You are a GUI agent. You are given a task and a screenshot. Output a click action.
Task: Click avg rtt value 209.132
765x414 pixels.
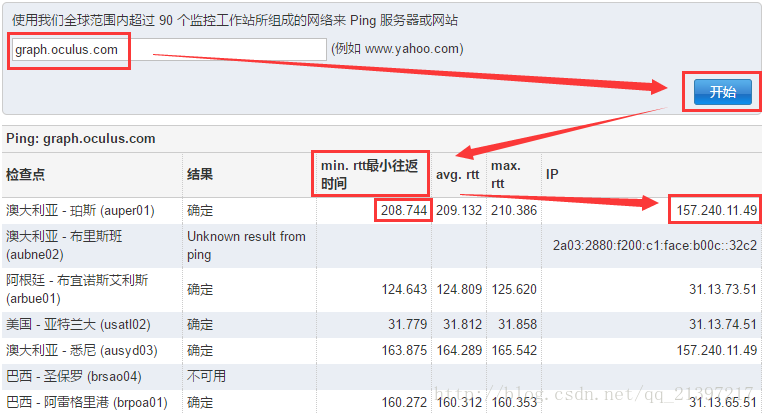pyautogui.click(x=459, y=210)
